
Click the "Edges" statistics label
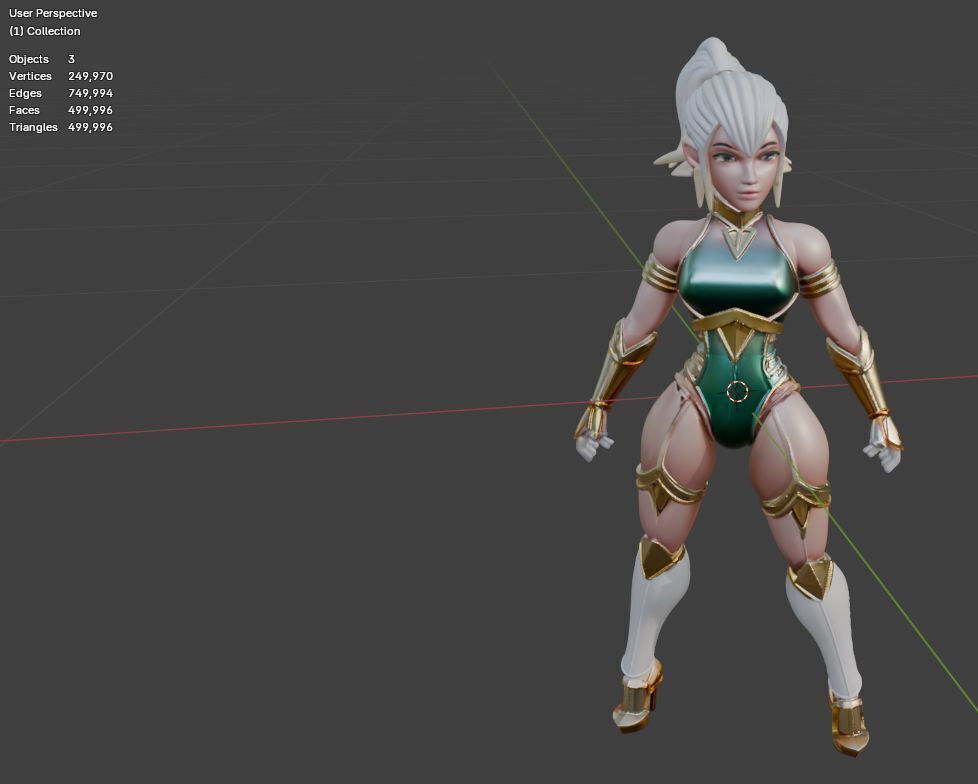[x=25, y=93]
